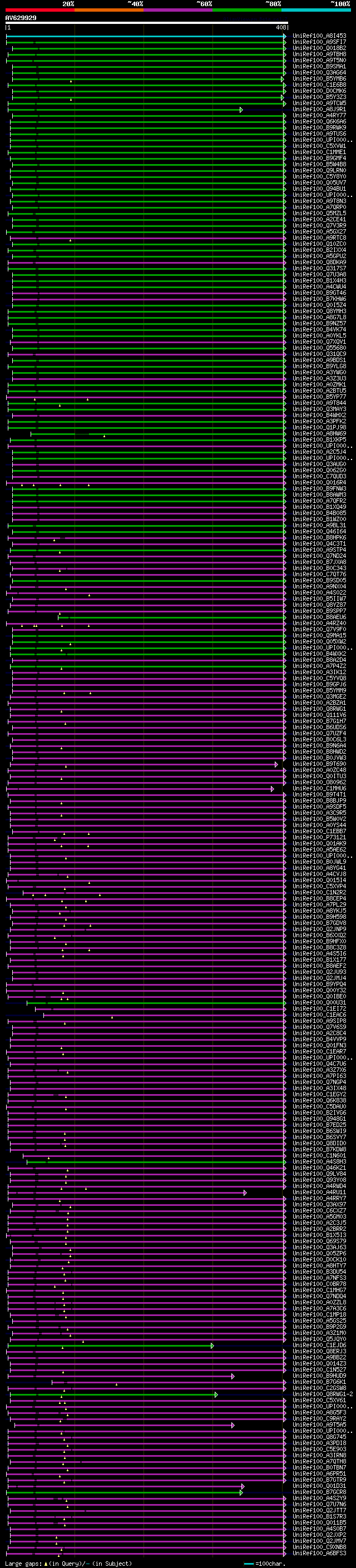
Task: Click hit name UniRef100_Q7U7N6
Action: click(319, 1504)
